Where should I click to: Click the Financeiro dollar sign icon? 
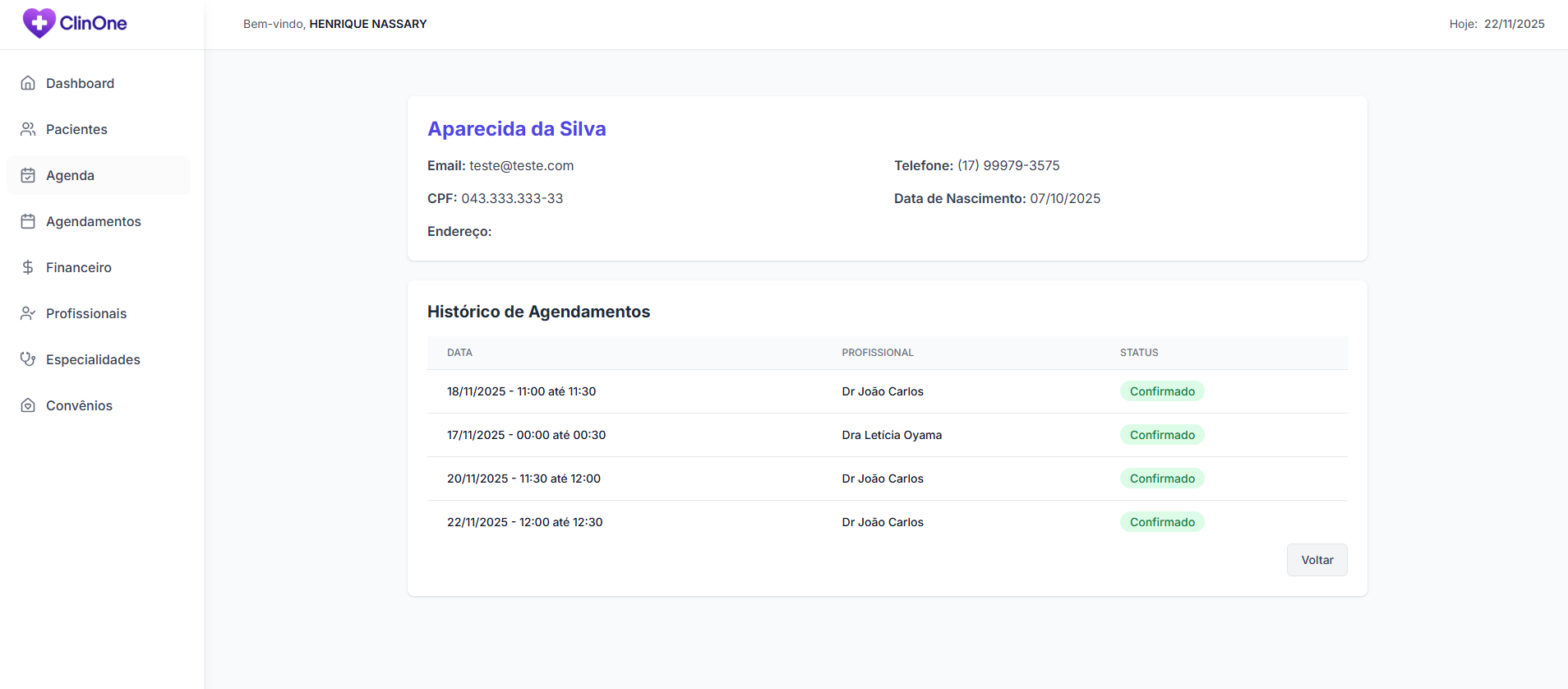[28, 267]
